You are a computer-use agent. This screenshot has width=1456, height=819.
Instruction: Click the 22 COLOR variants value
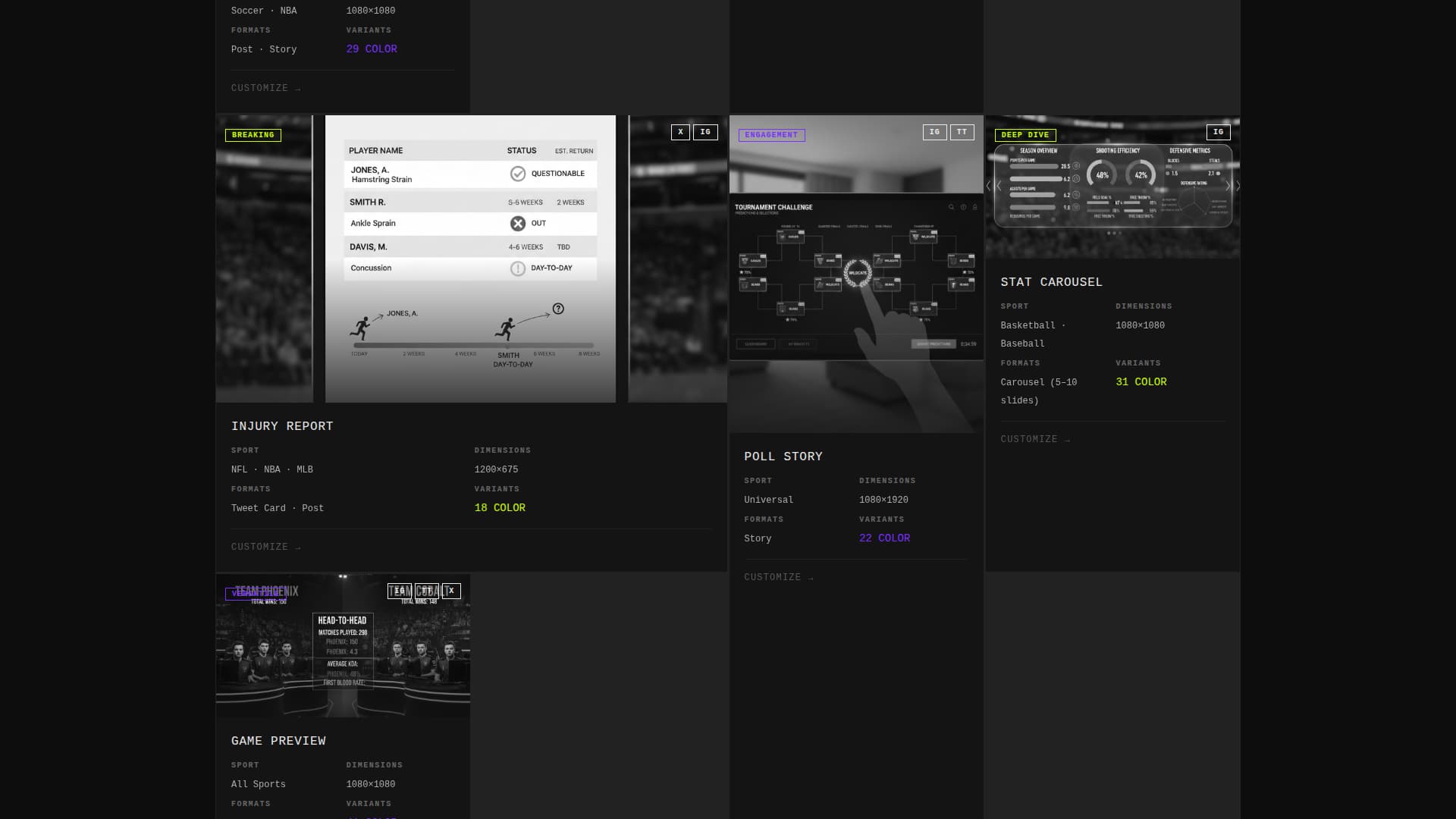(x=884, y=538)
